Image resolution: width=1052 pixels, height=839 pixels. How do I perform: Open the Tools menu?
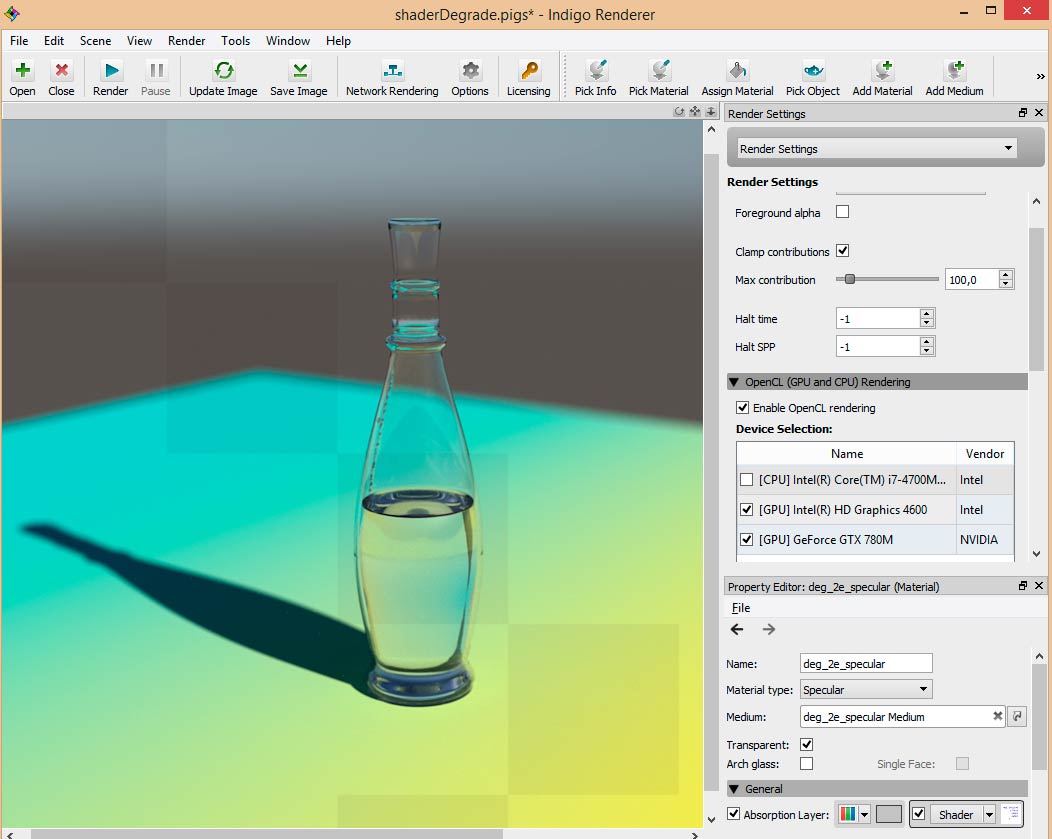click(236, 41)
